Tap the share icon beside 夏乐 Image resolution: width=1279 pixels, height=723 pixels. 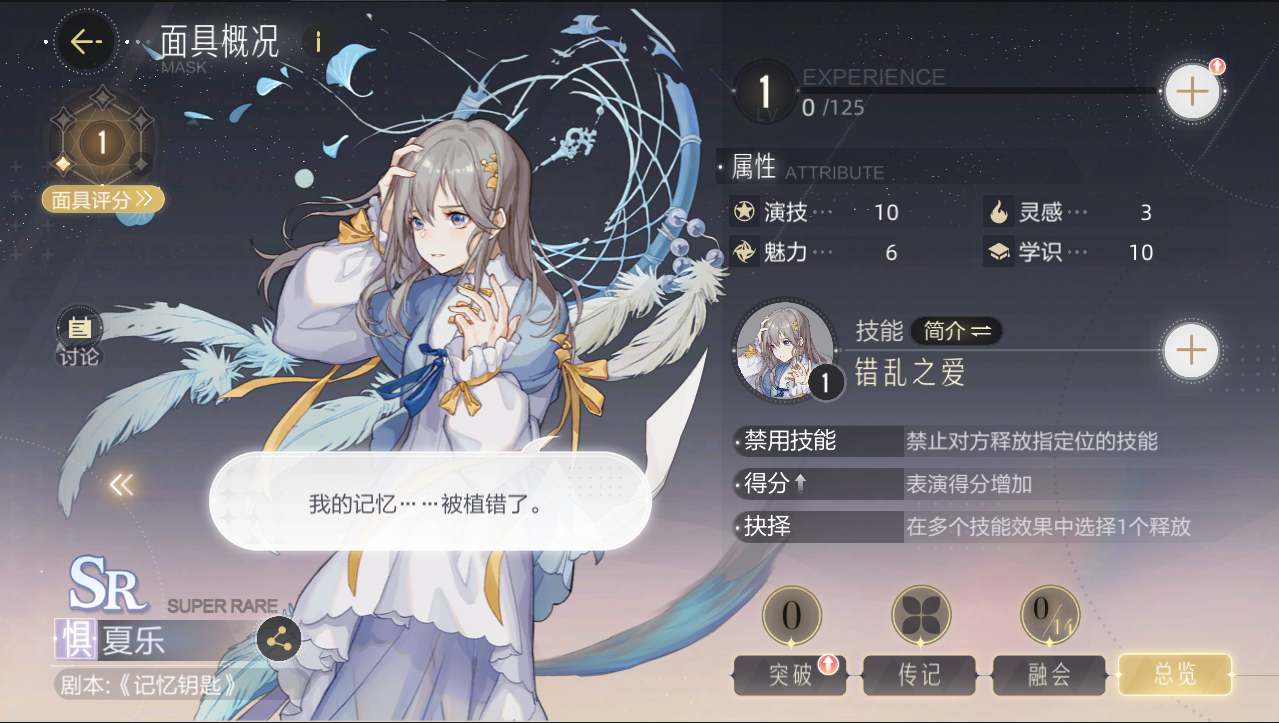tap(279, 641)
